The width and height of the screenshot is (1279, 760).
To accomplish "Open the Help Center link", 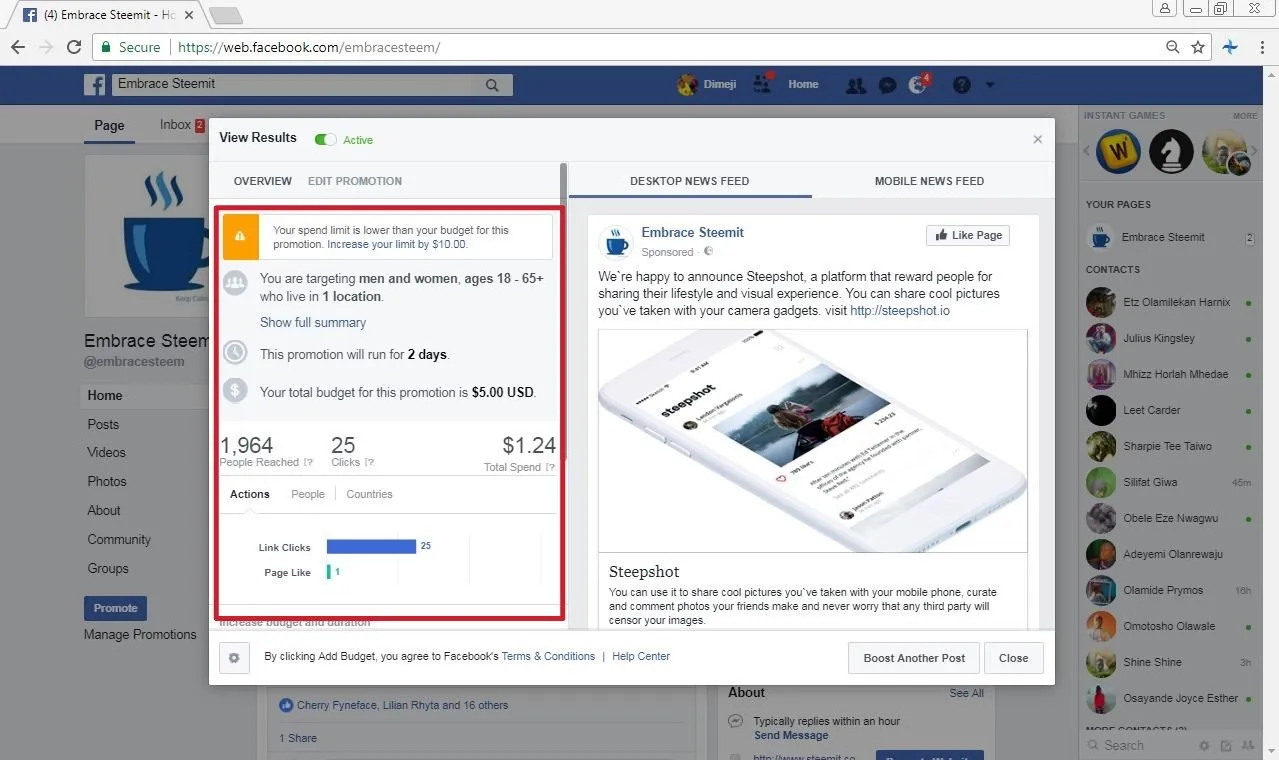I will 641,656.
